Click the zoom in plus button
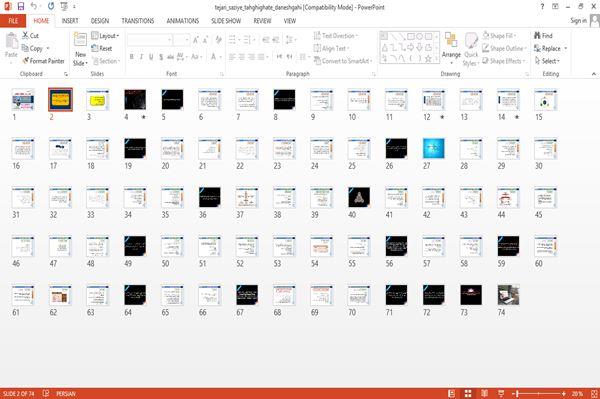Image resolution: width=600 pixels, height=399 pixels. click(564, 393)
